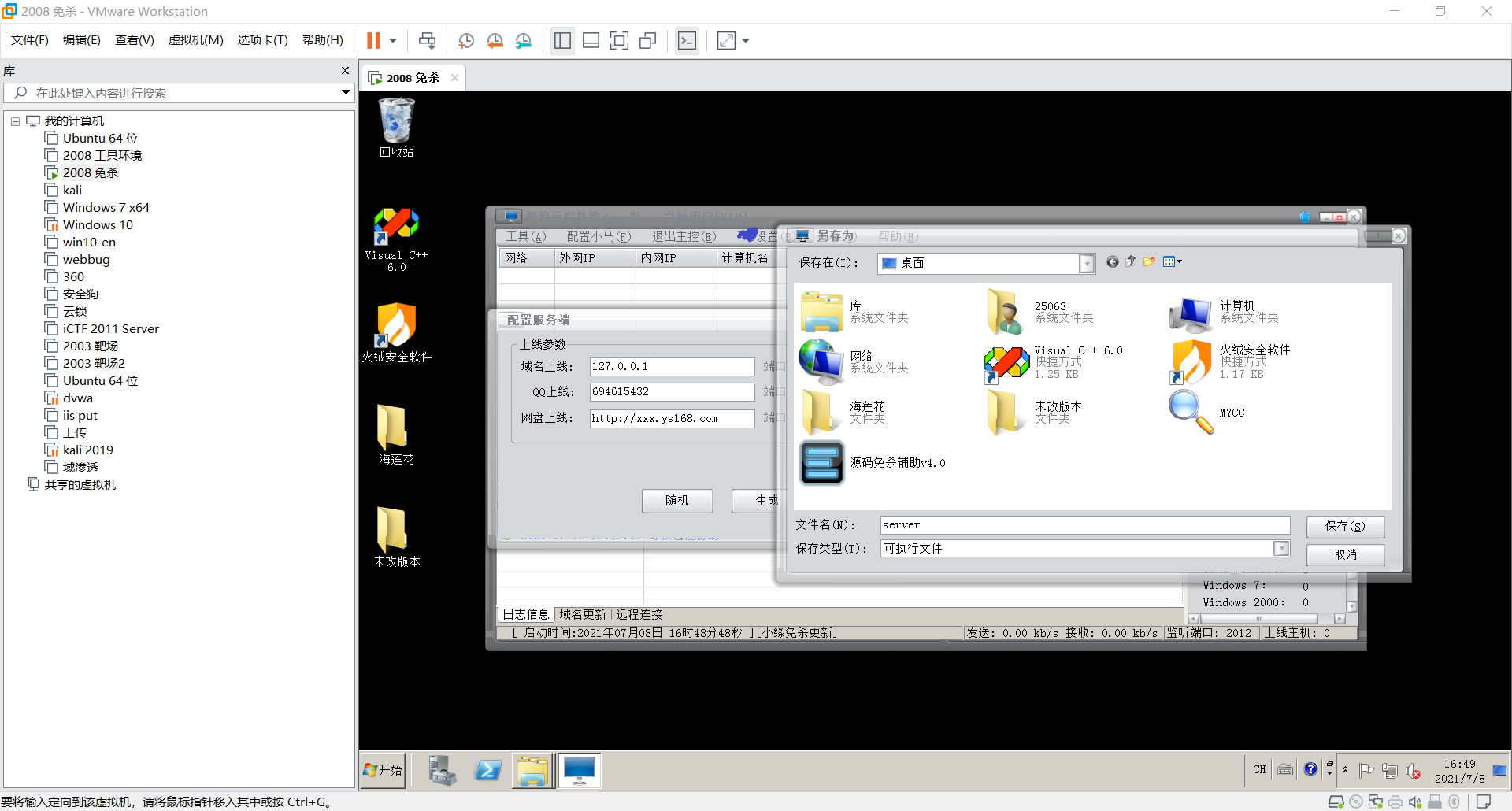Click the 保存(S) button
This screenshot has height=811, width=1512.
point(1345,526)
